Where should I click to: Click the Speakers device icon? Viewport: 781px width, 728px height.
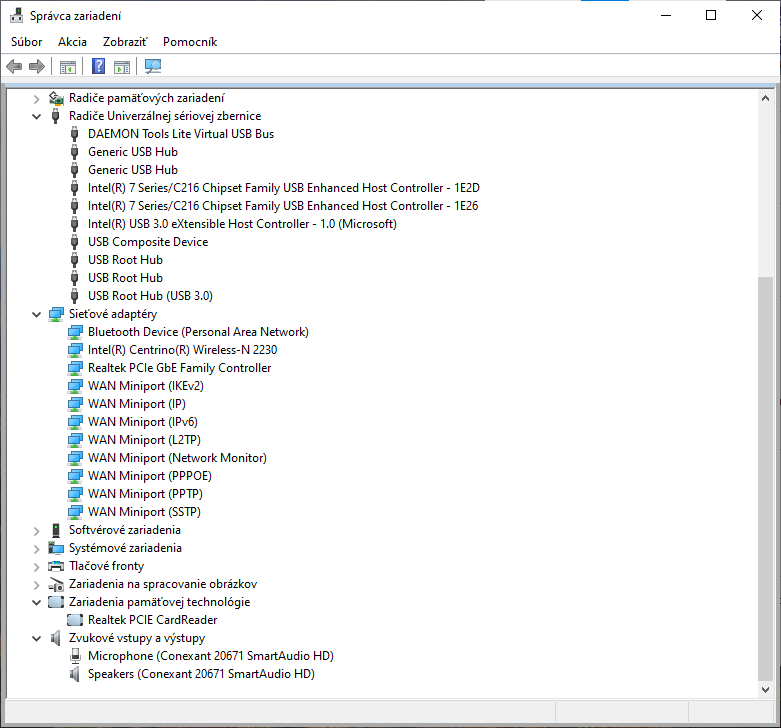point(75,674)
